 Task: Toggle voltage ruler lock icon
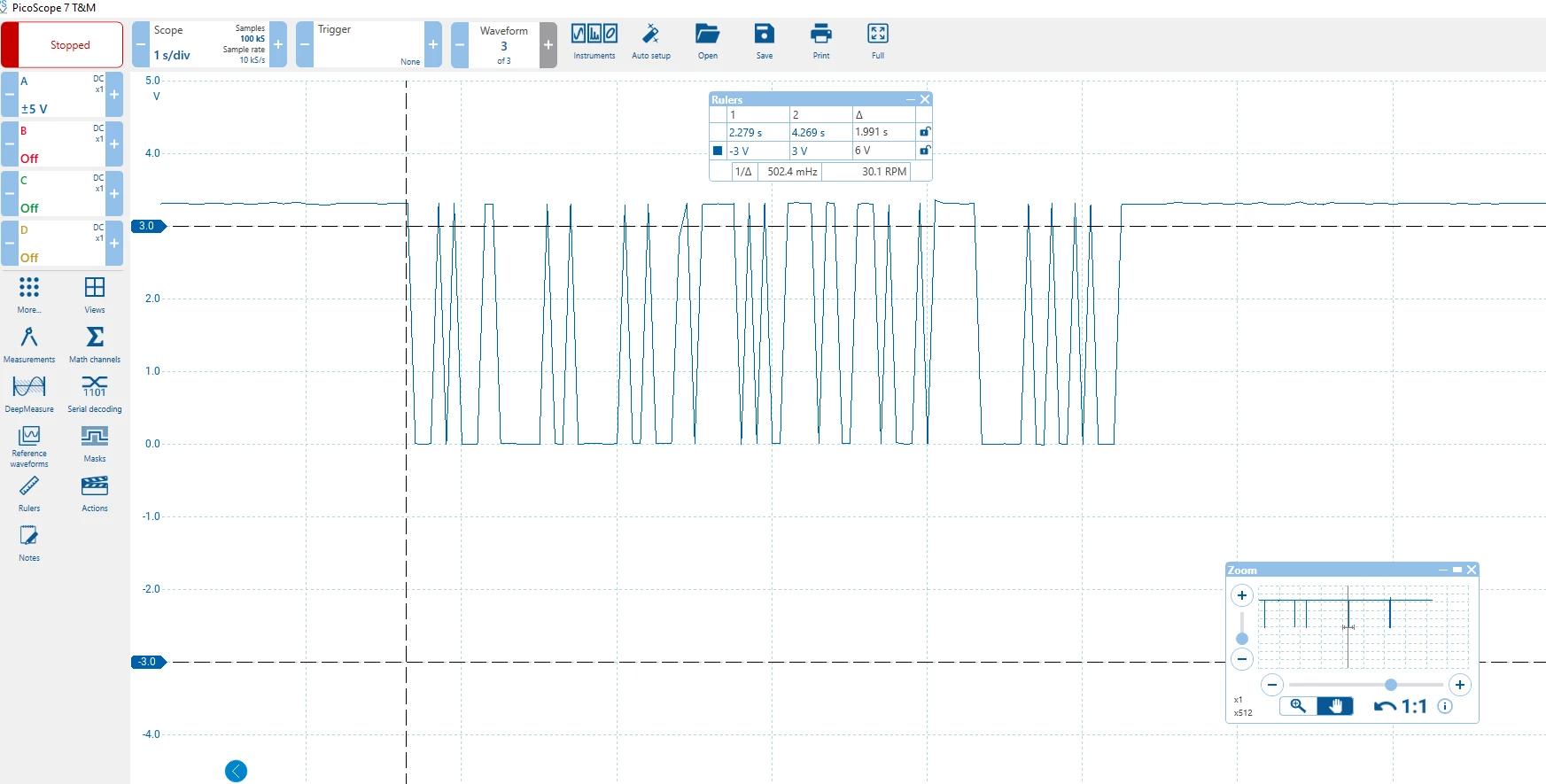coord(925,151)
